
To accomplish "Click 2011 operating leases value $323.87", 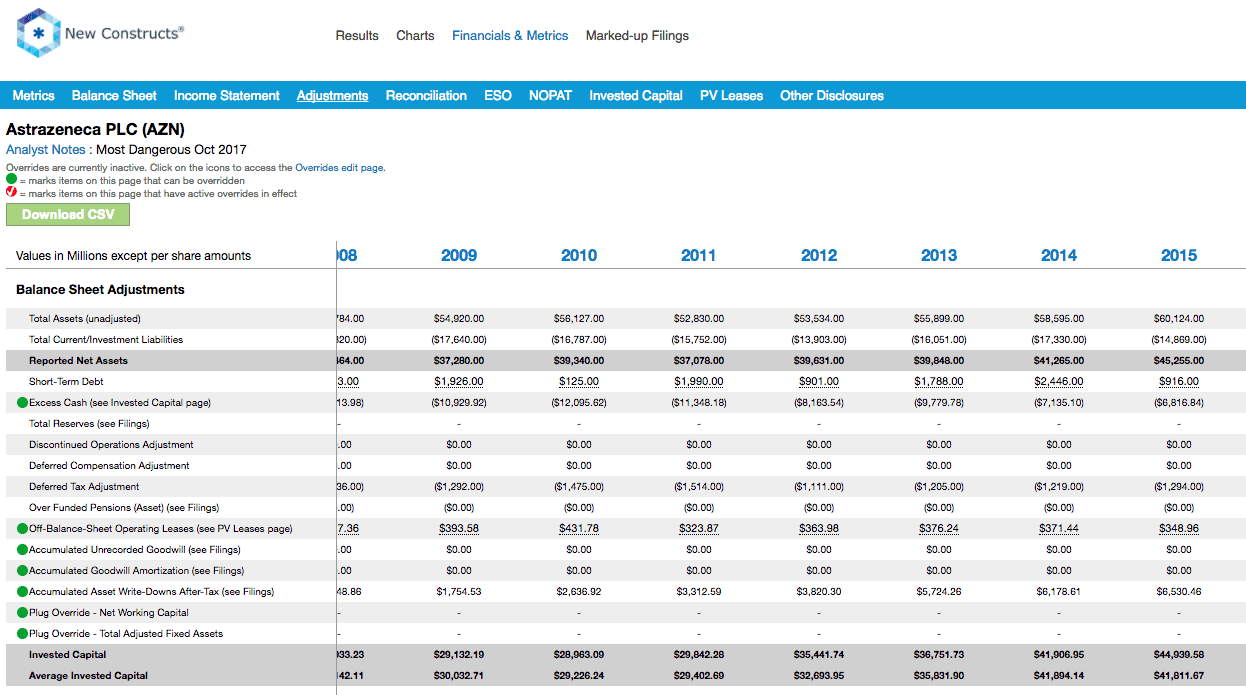I will [699, 529].
